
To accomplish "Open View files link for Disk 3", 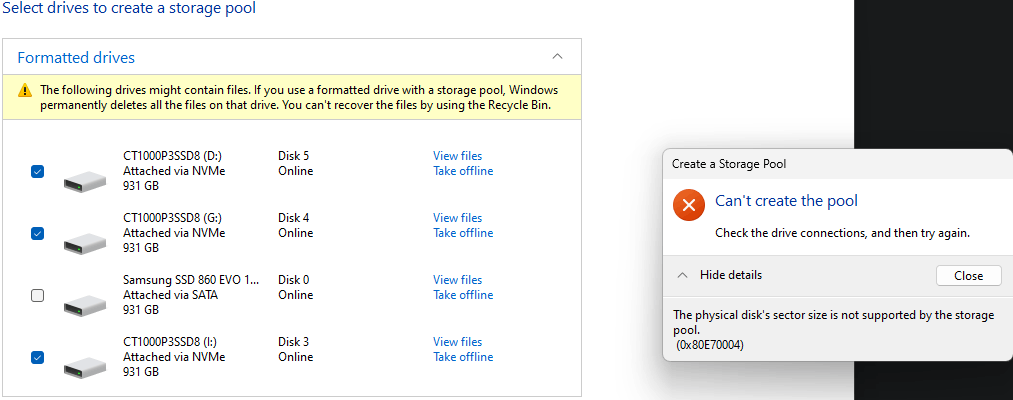I will pos(457,342).
